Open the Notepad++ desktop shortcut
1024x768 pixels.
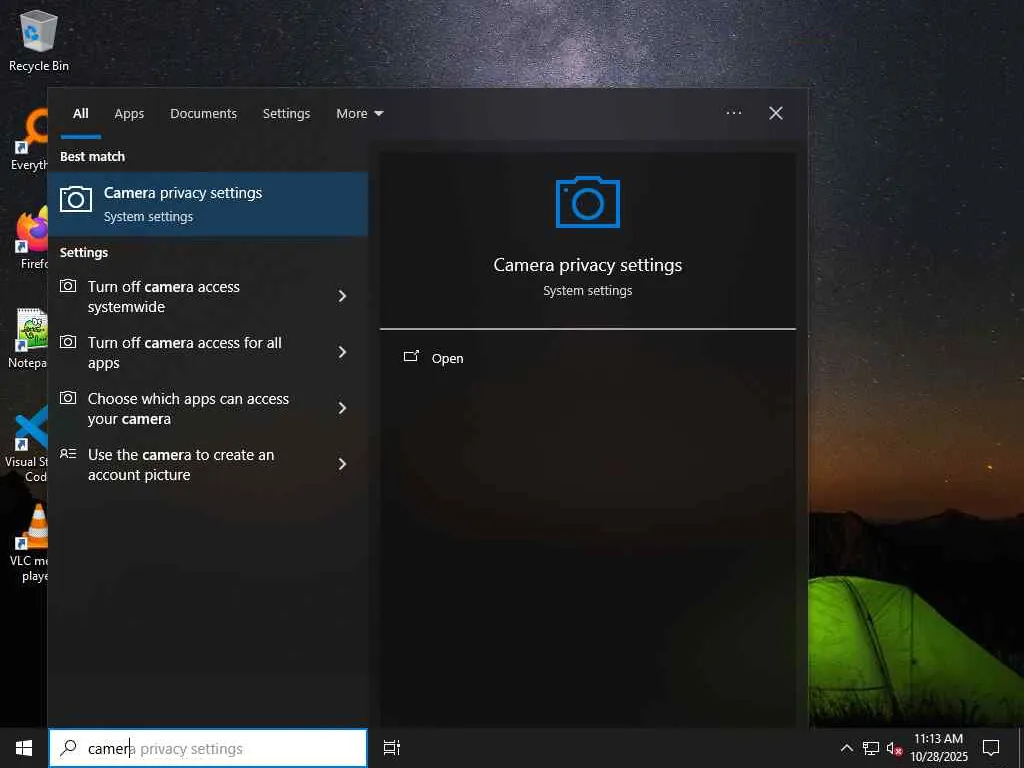[x=28, y=338]
